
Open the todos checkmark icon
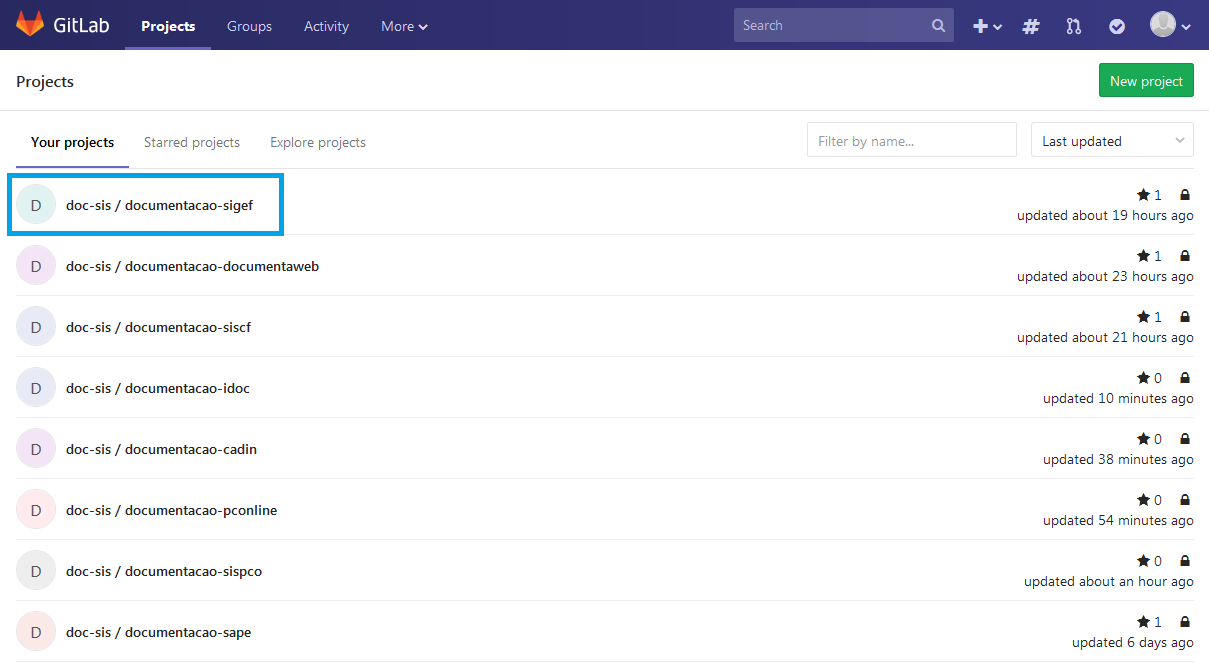(x=1117, y=26)
